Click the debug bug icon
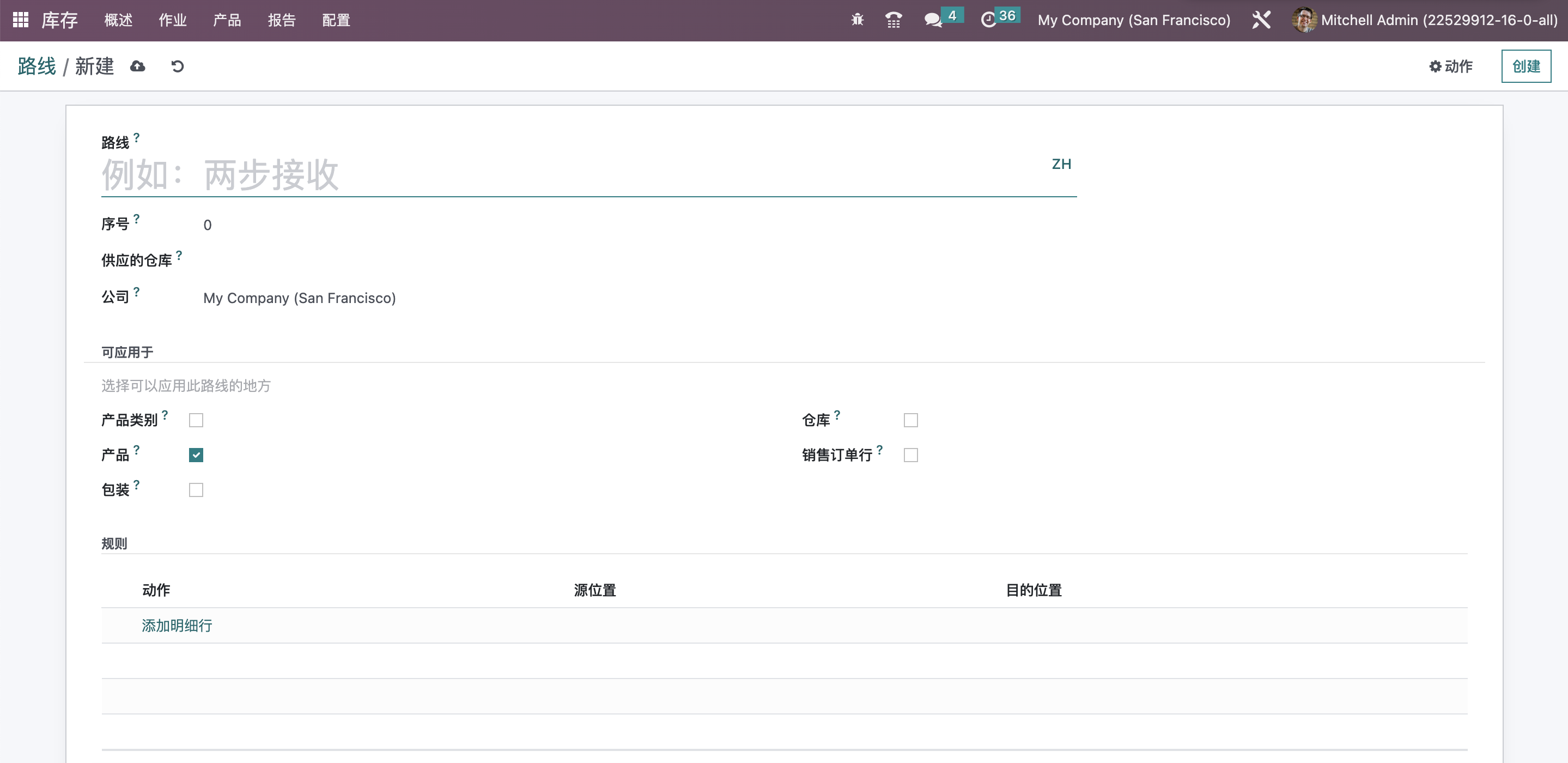 [857, 20]
